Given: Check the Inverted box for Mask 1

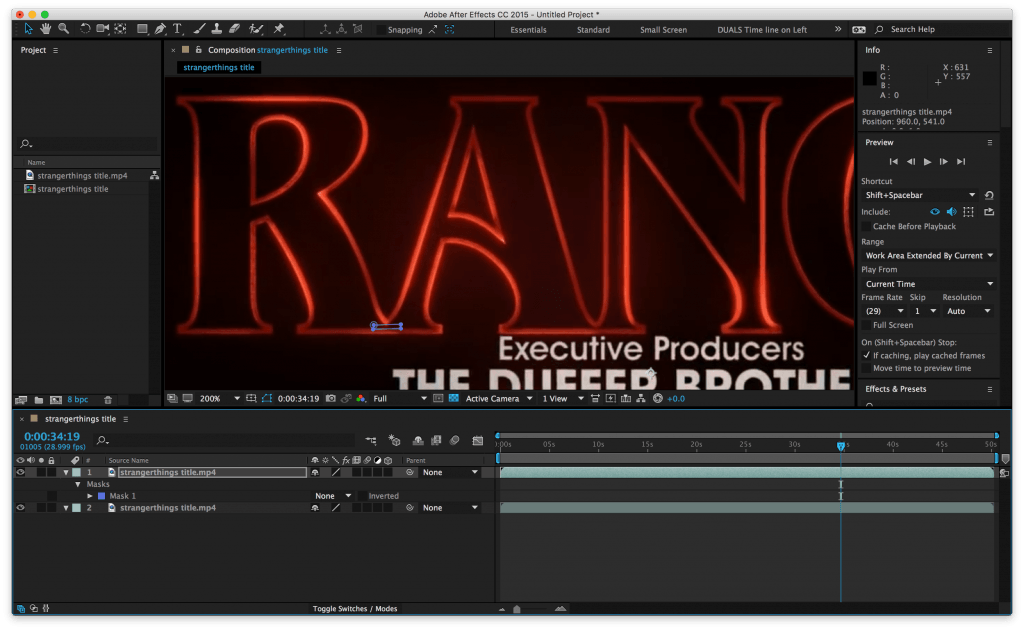Looking at the screenshot, I should tap(362, 496).
